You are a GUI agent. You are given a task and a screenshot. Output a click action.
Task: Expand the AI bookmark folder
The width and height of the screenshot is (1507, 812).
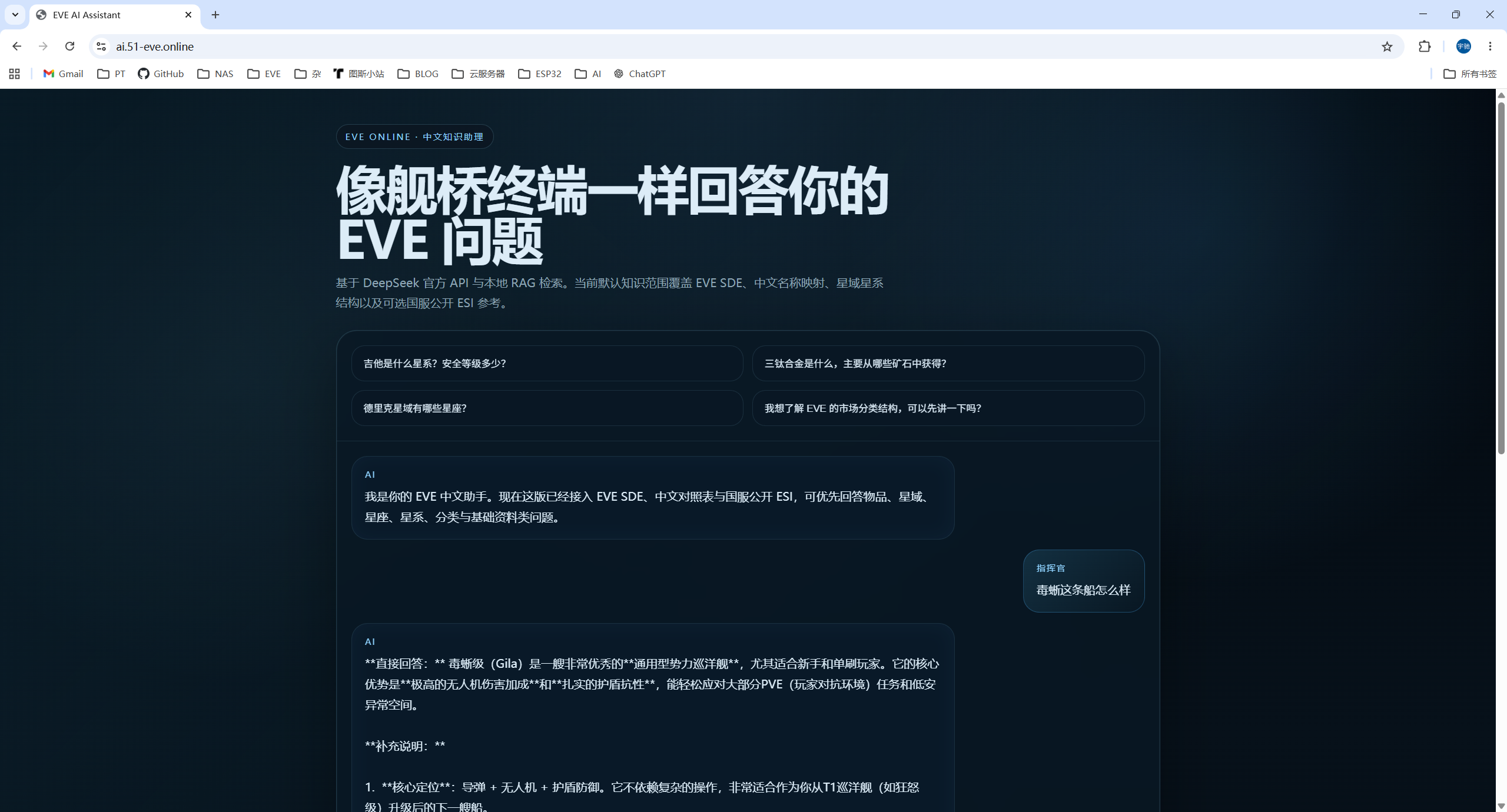coord(588,74)
